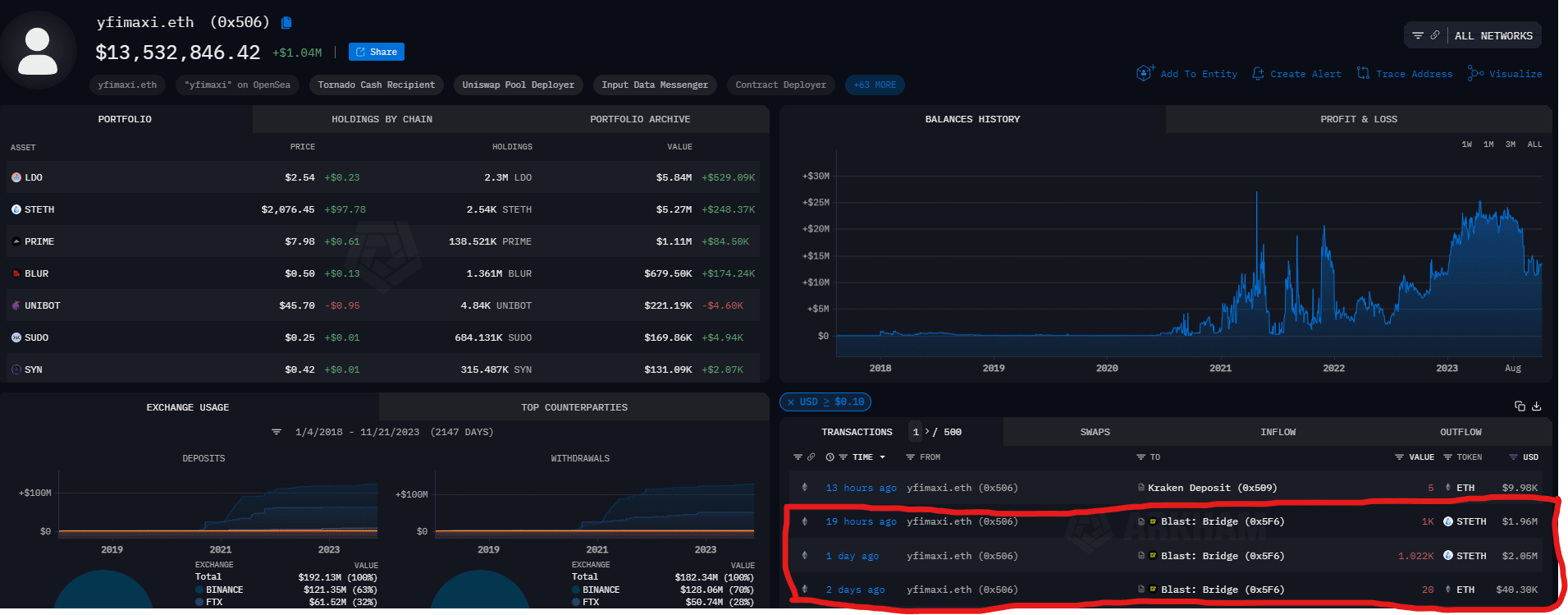Open the 2 days ago transaction
Viewport: 1568px width, 615px height.
click(x=855, y=590)
